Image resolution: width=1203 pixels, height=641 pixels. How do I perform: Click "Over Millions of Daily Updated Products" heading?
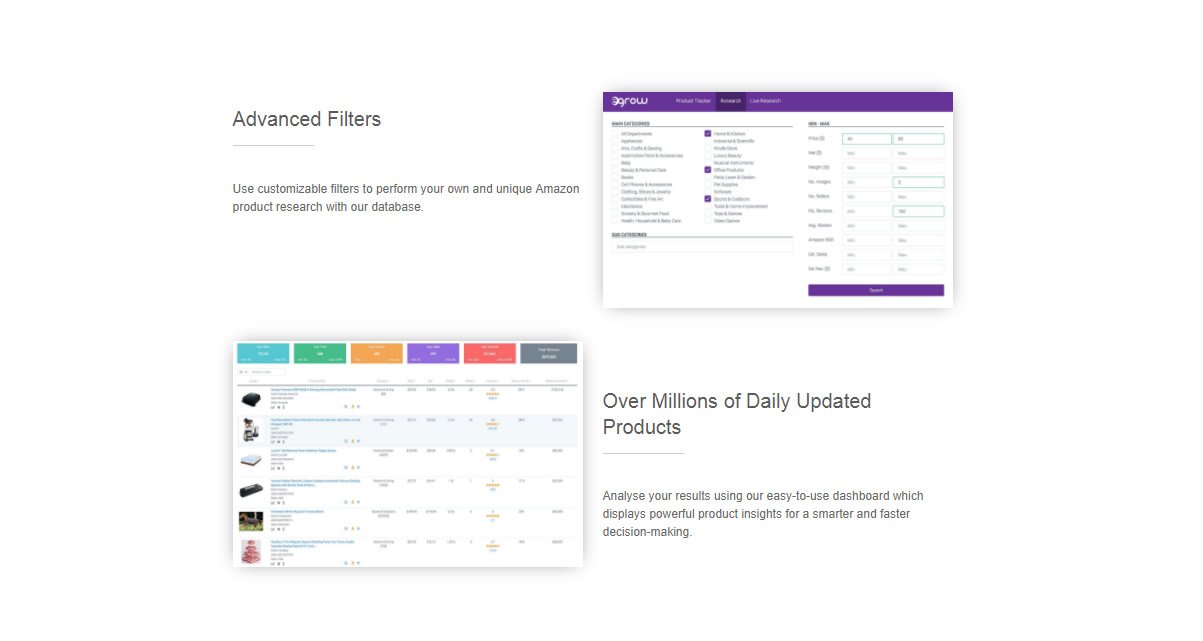pyautogui.click(x=737, y=414)
